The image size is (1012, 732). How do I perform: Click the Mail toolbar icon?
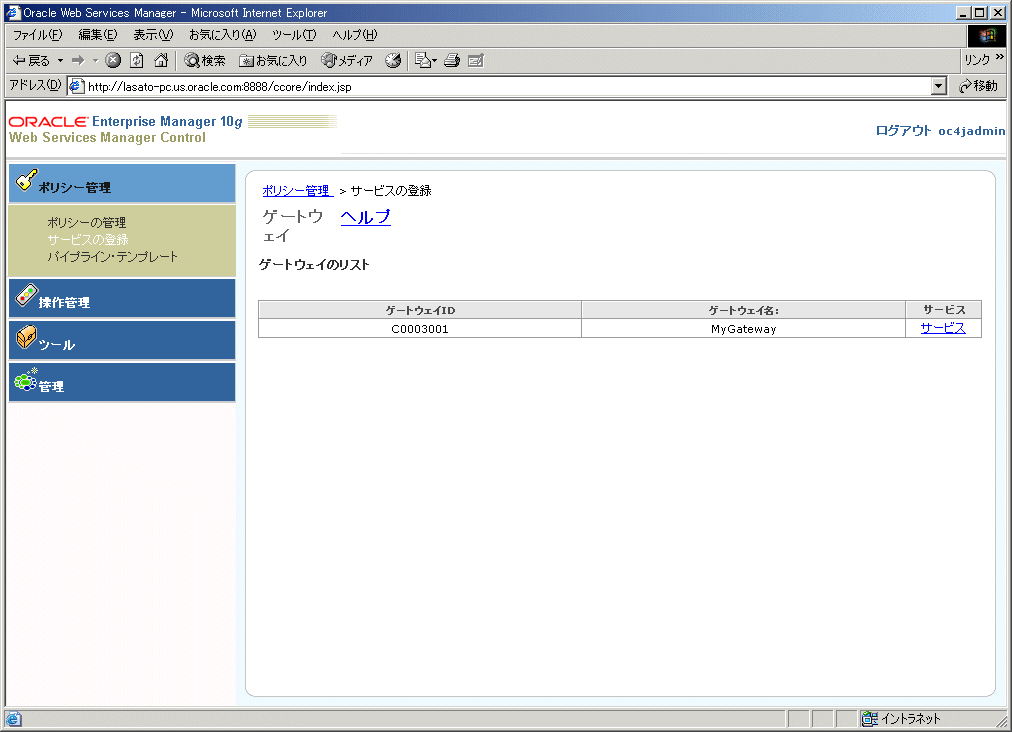(423, 61)
